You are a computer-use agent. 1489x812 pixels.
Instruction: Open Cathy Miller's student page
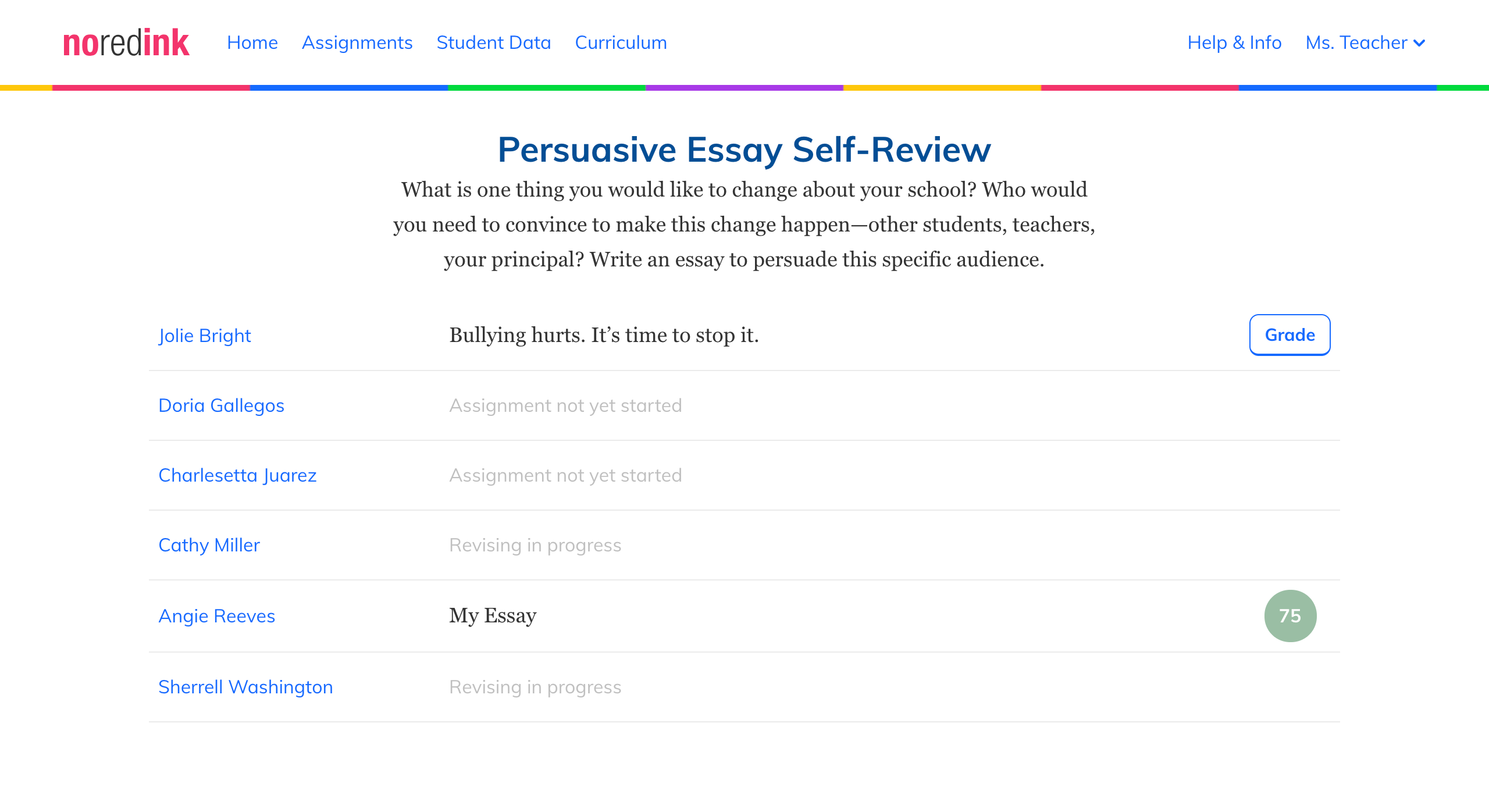click(x=209, y=545)
